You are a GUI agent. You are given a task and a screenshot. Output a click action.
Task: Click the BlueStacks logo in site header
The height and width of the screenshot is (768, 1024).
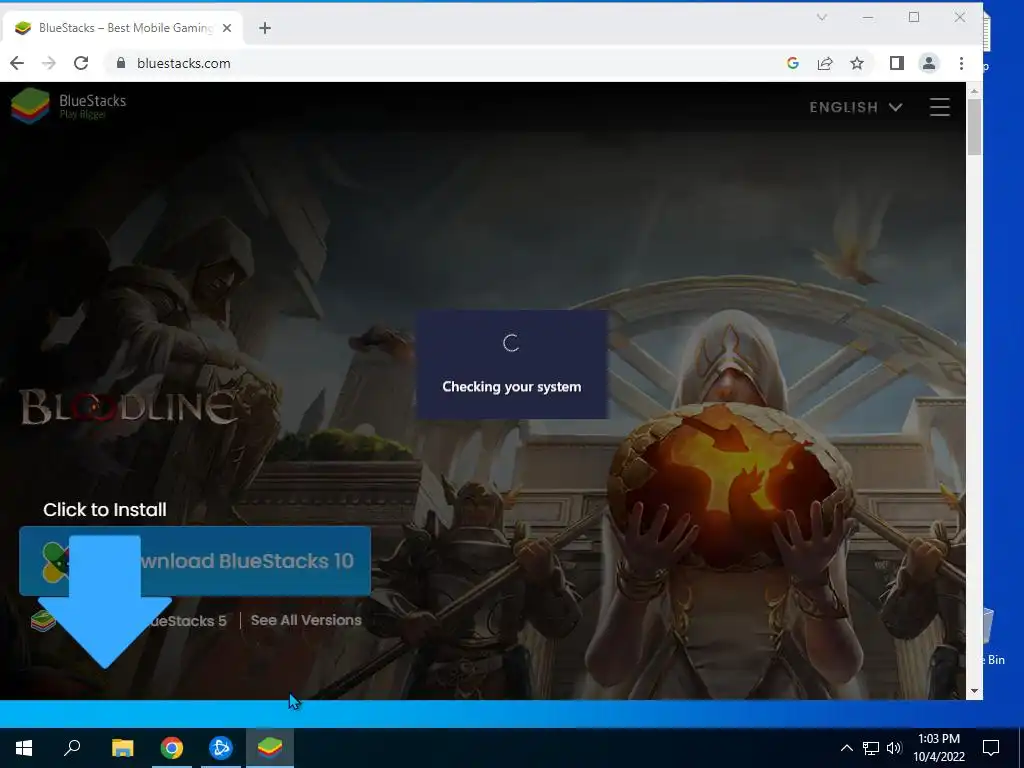click(x=69, y=106)
